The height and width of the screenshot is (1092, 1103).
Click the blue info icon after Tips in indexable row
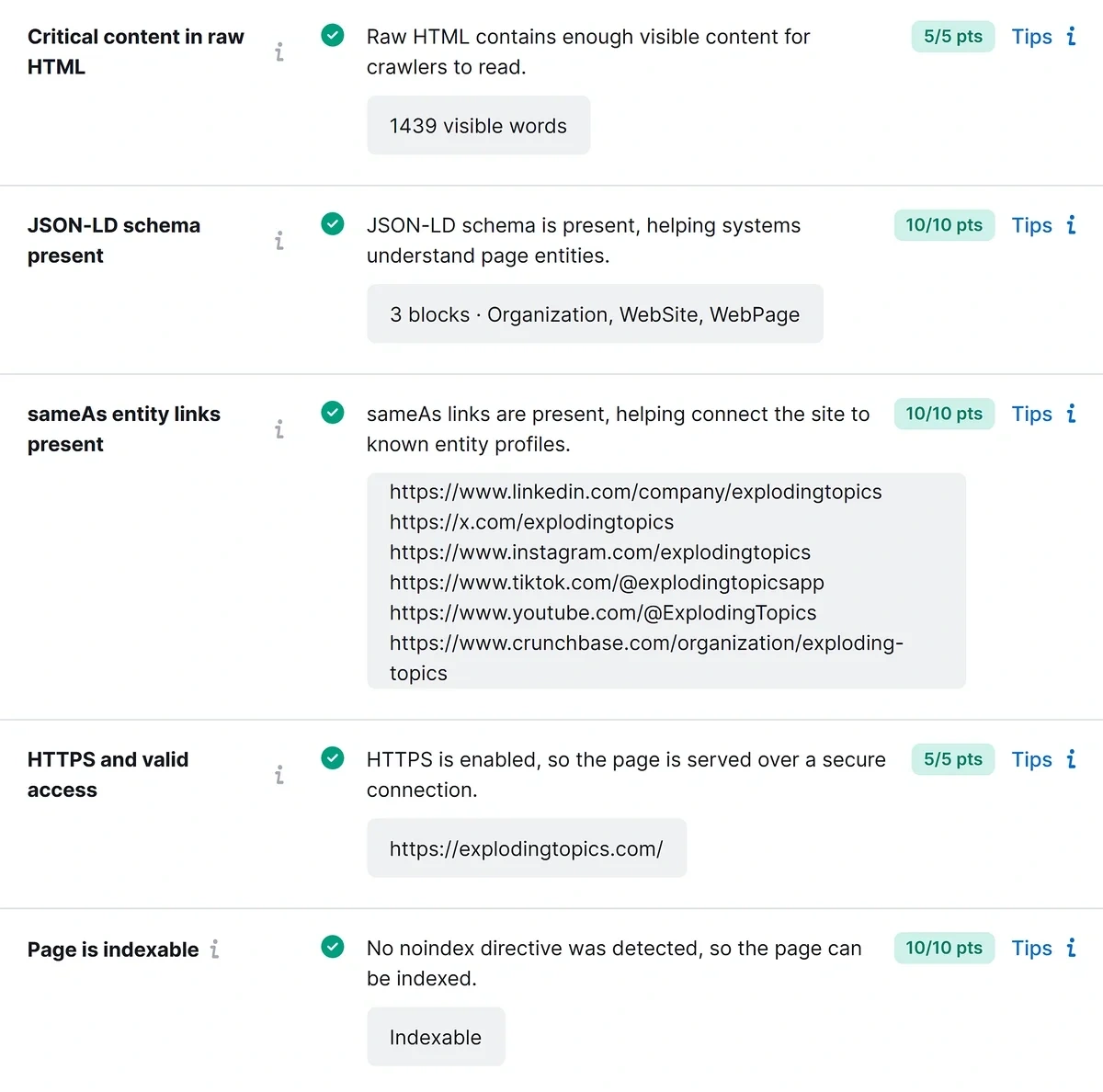(x=1071, y=947)
